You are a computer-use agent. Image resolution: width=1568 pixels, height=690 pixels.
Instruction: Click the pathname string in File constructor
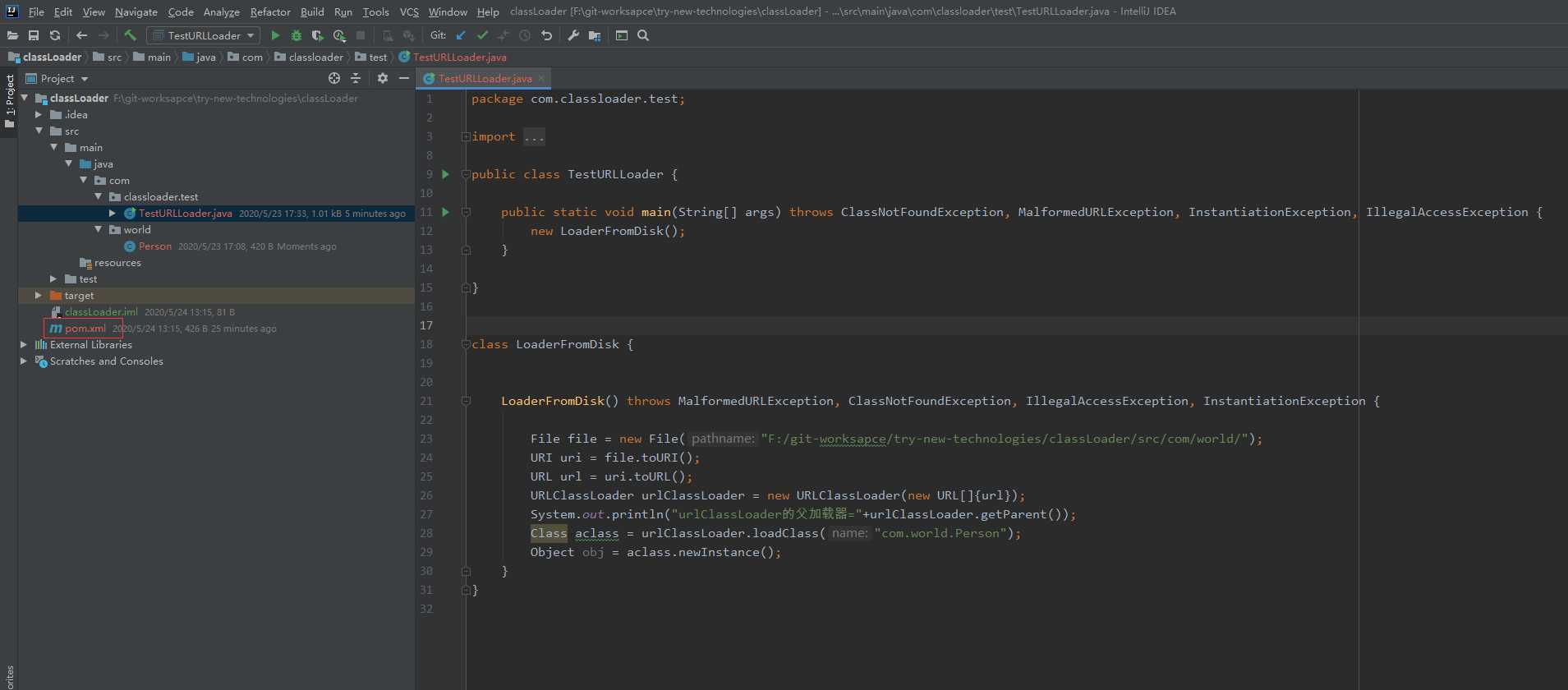1005,439
